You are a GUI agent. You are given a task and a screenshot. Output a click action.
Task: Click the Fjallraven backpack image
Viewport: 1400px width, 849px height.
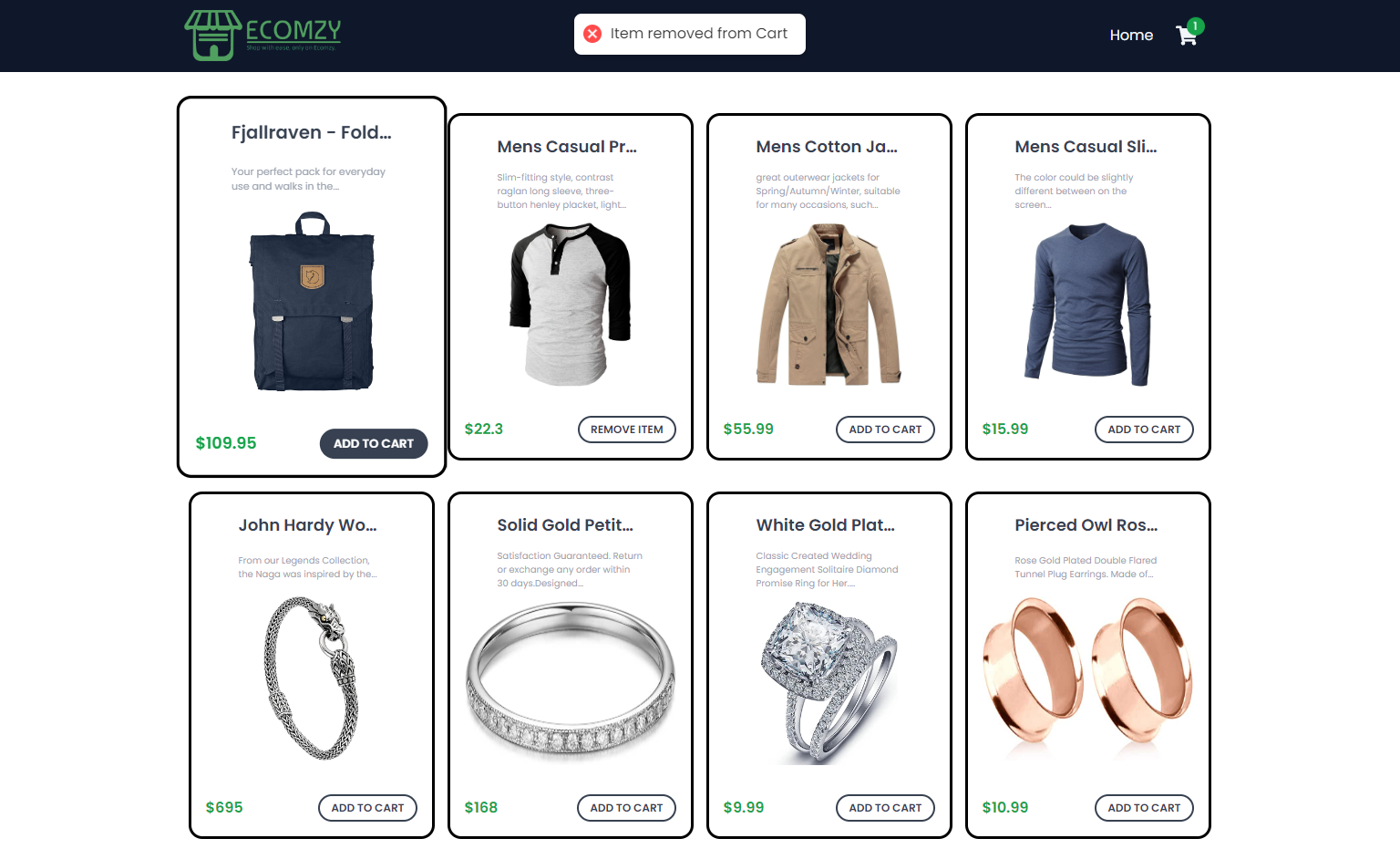point(312,302)
